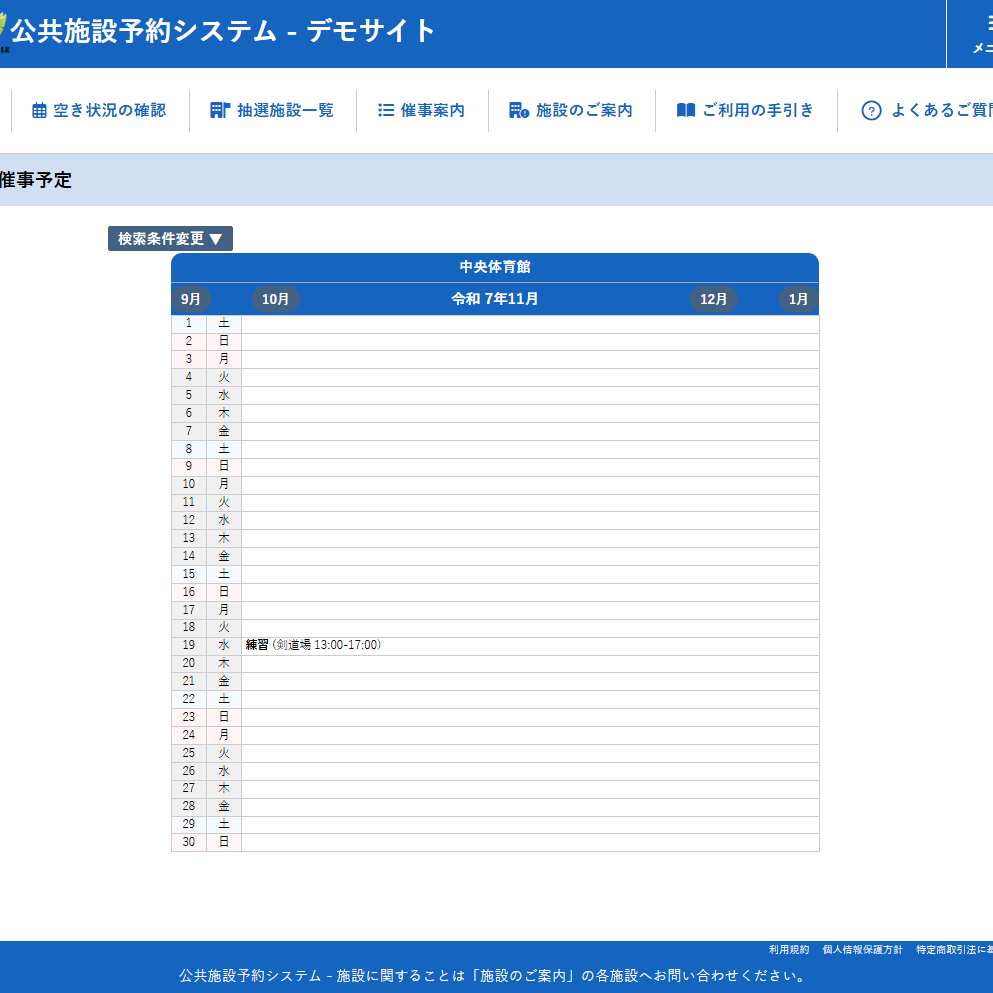The height and width of the screenshot is (993, 993).
Task: Select the empty row for the 30th
Action: (x=530, y=842)
